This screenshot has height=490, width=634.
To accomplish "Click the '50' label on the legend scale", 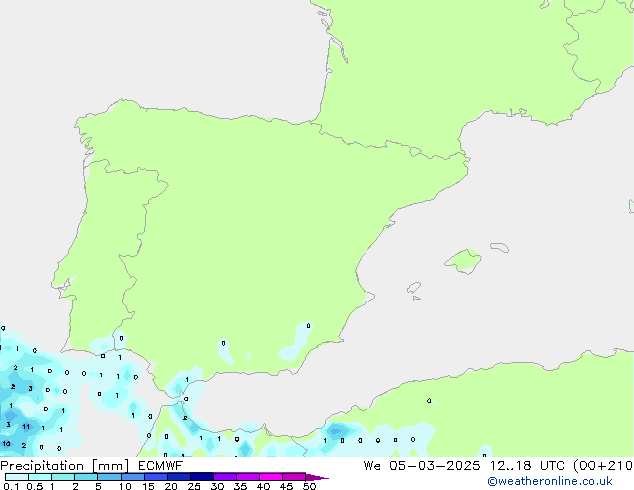I will coord(310,486).
